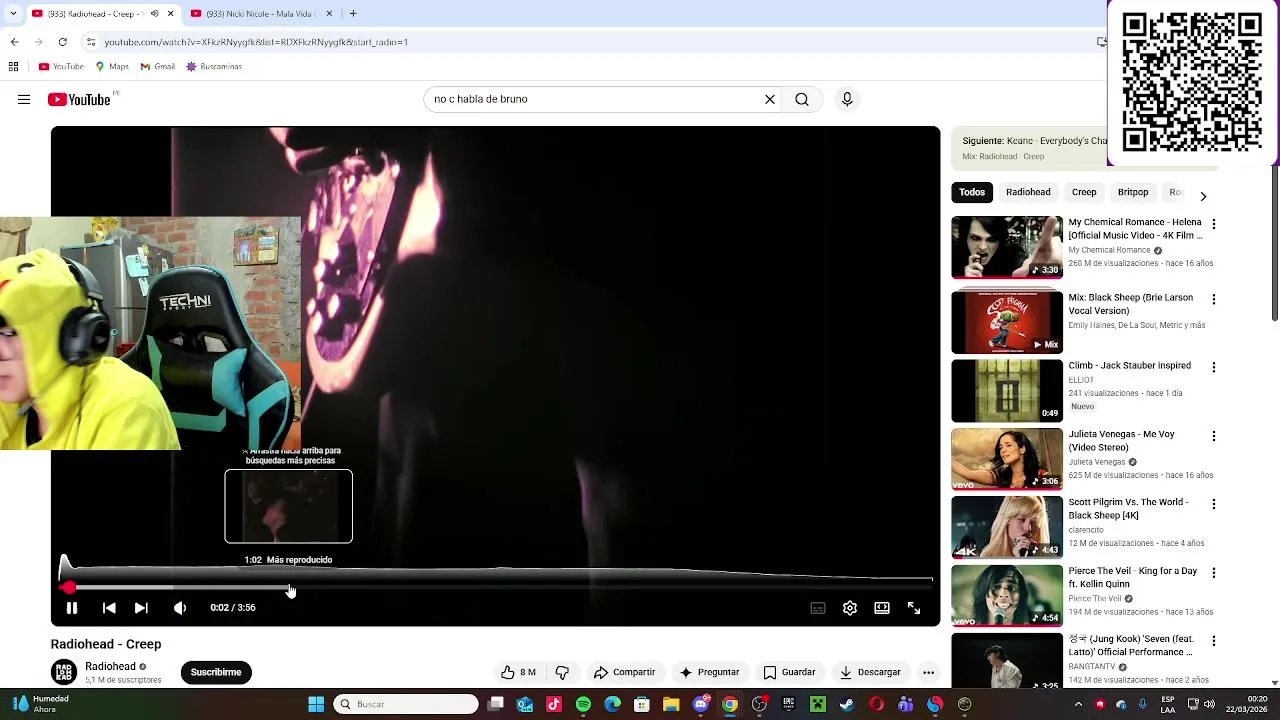Viewport: 1280px width, 720px height.
Task: Open more actions beside Descargar
Action: click(x=928, y=672)
